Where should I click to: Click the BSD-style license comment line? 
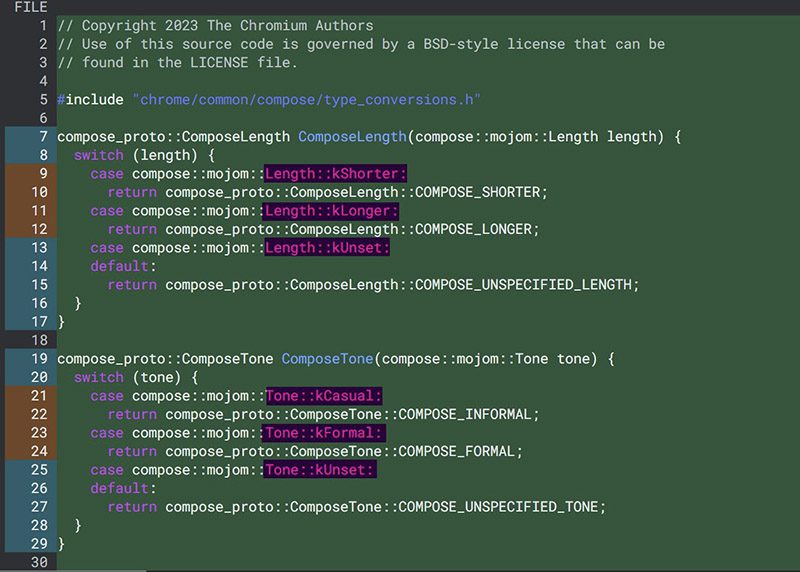coord(361,44)
